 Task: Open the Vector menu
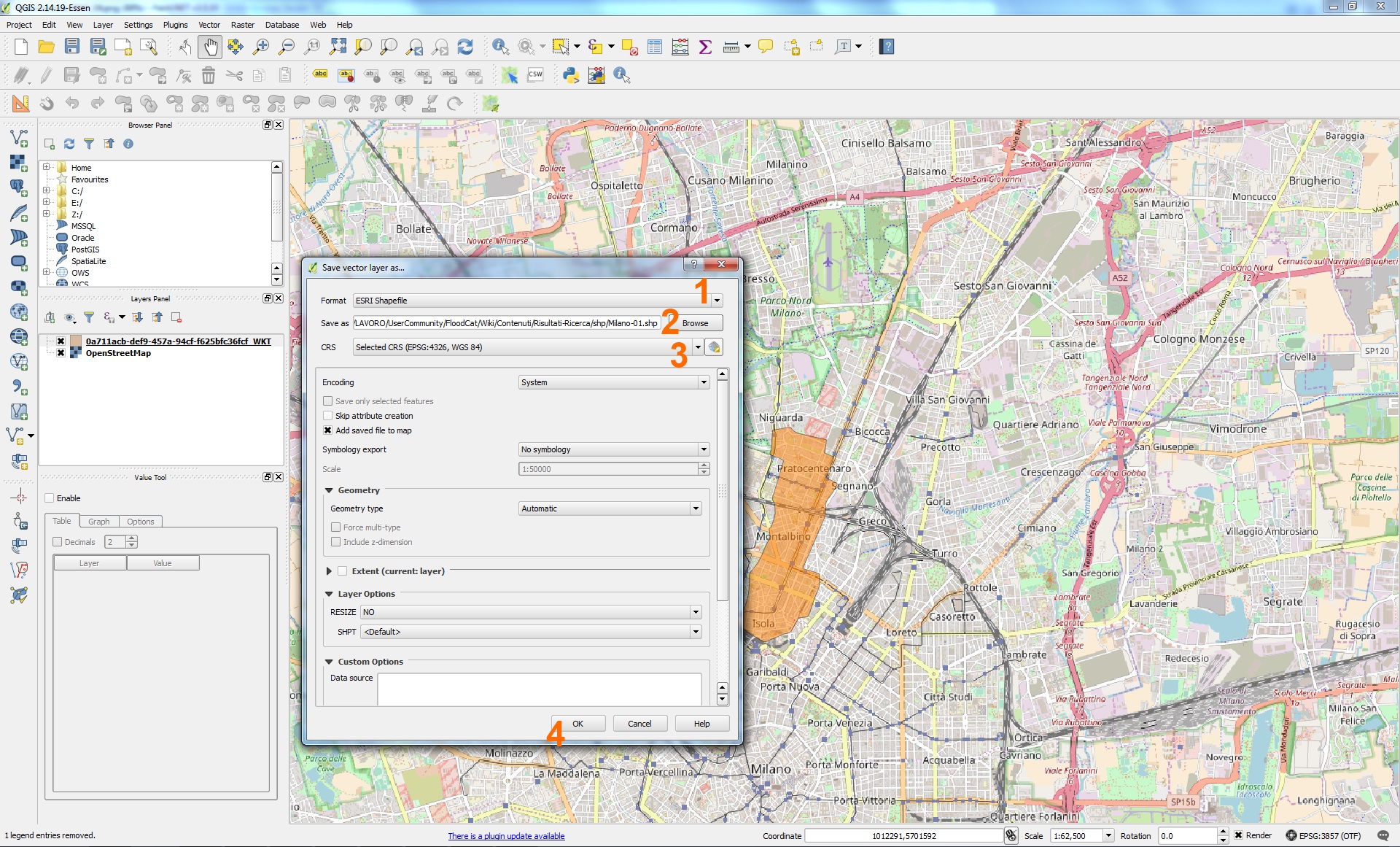pyautogui.click(x=209, y=25)
